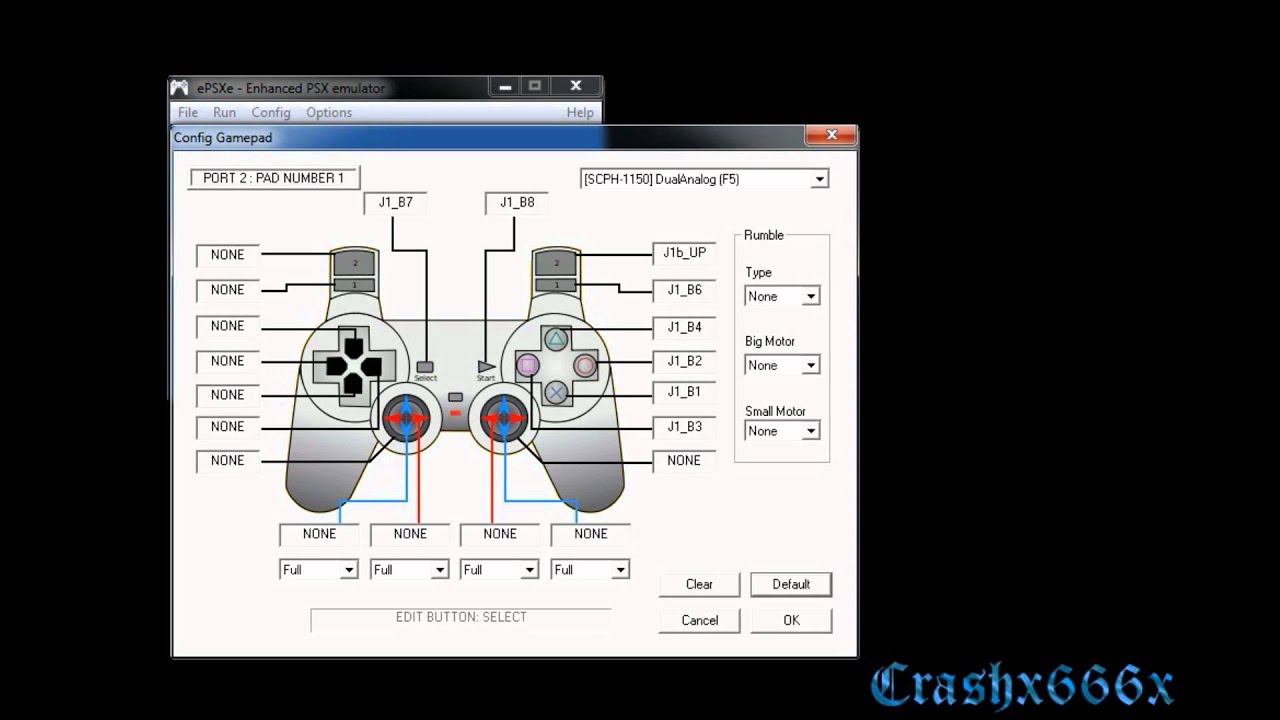Select the J1_B7 mapping field for Select

point(396,203)
